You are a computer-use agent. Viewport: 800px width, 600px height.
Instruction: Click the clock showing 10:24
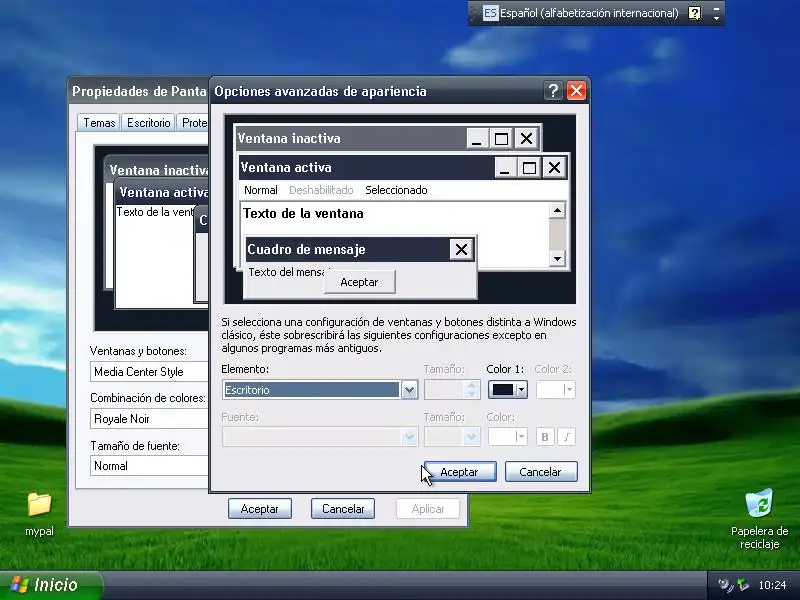[772, 585]
